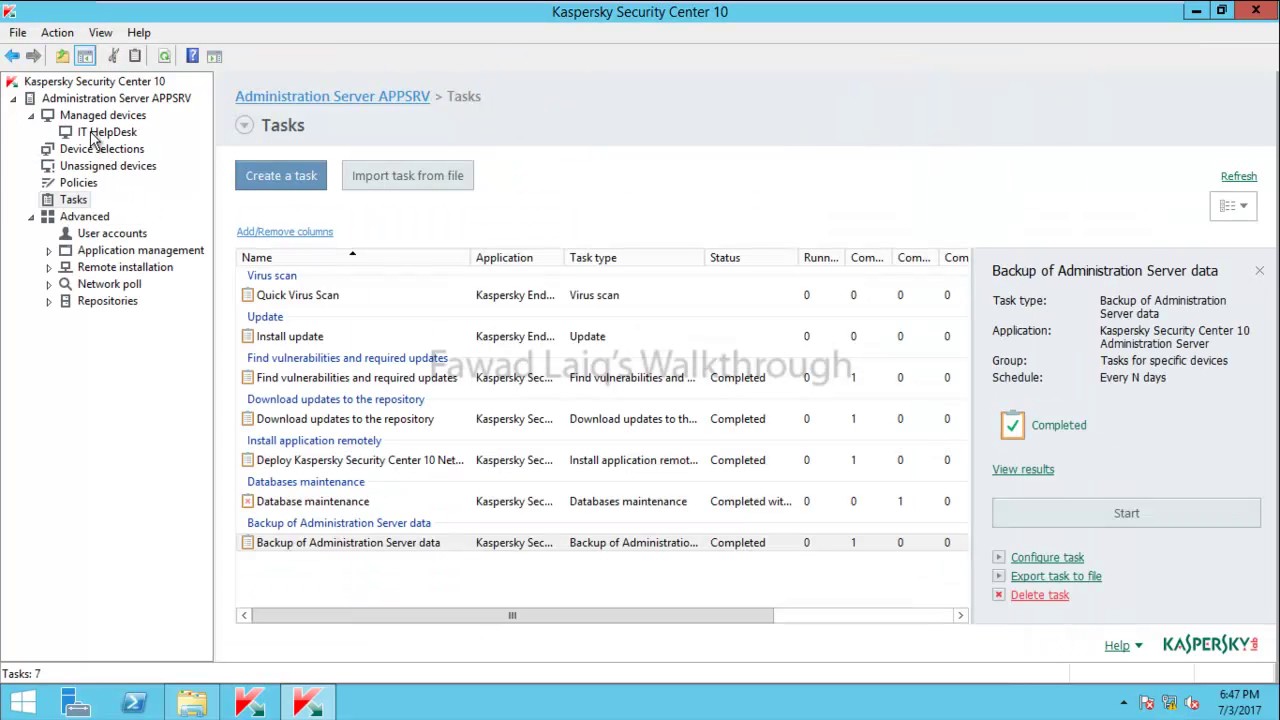Click the horizontal scrollbar thumb in the task list
This screenshot has height=720, width=1280.
point(512,616)
